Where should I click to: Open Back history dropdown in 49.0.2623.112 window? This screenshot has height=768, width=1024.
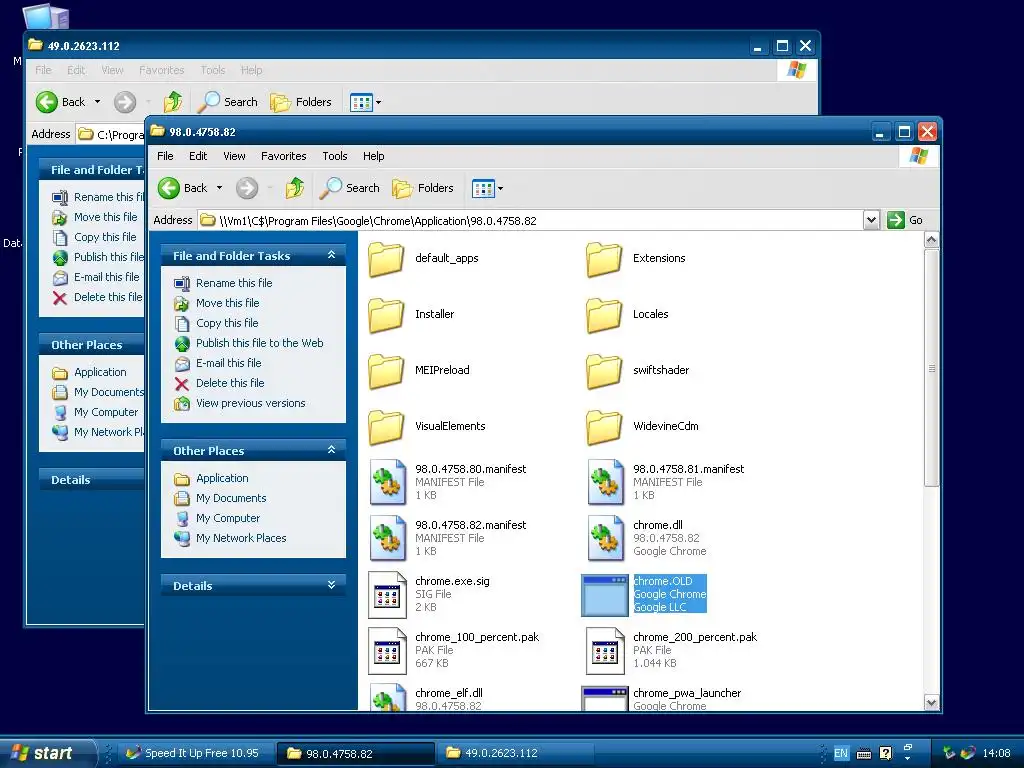click(x=97, y=102)
